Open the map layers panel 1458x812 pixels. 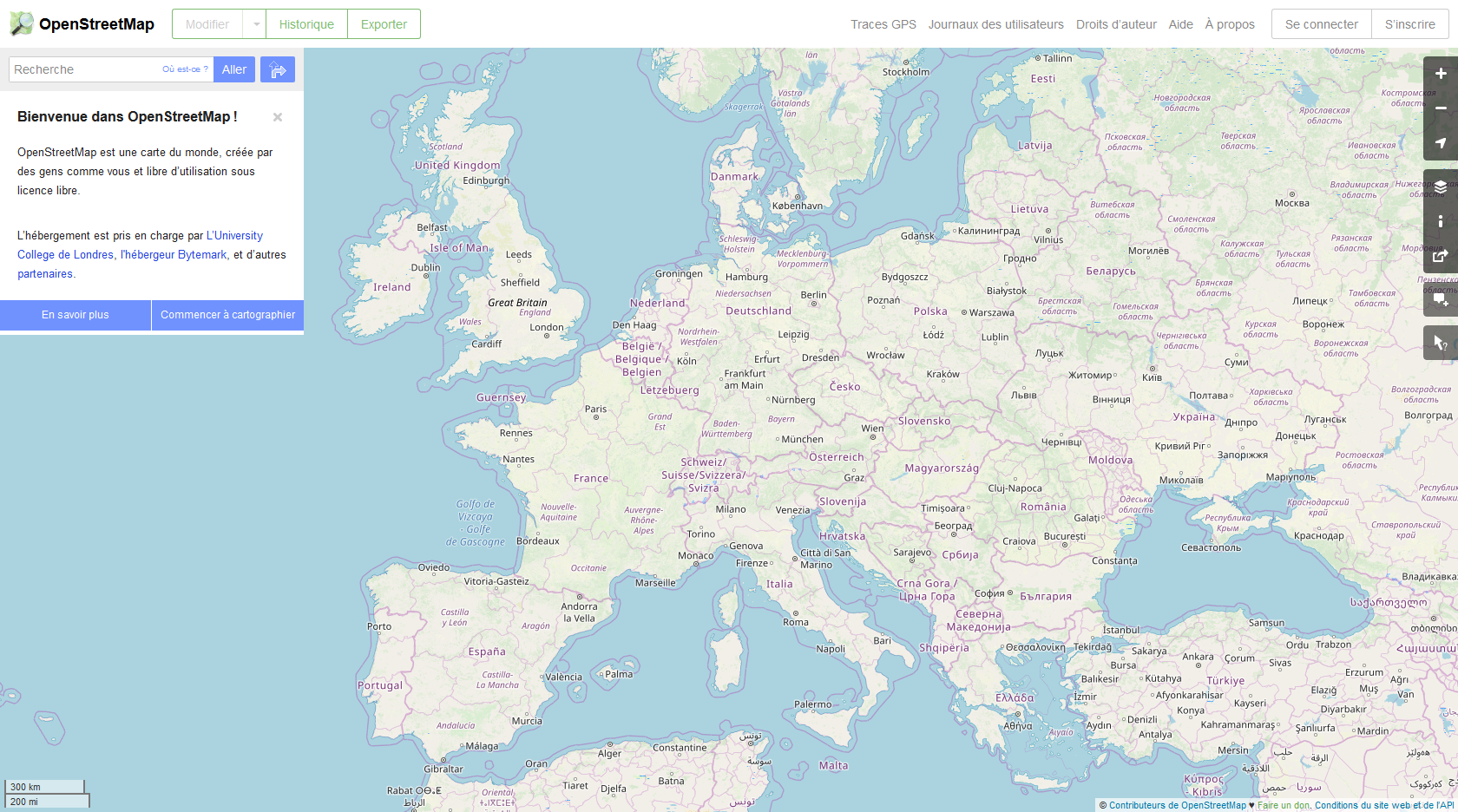(1440, 187)
